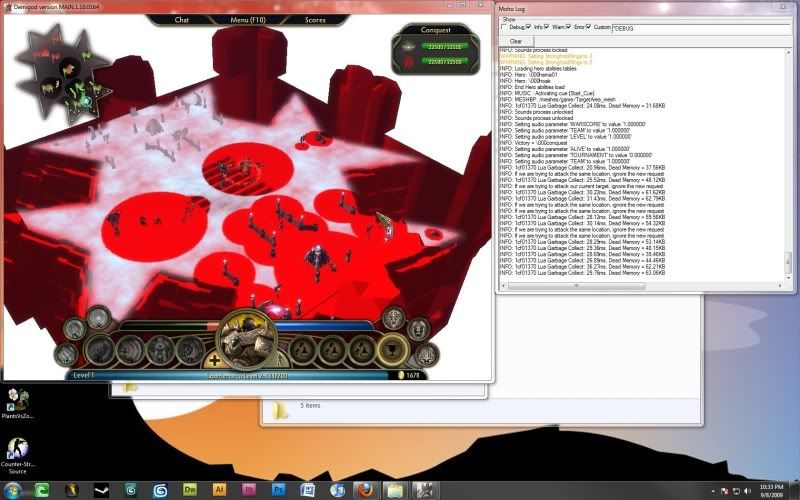800x500 pixels.
Task: Click the Demigod star-shaped minimap
Action: point(63,75)
